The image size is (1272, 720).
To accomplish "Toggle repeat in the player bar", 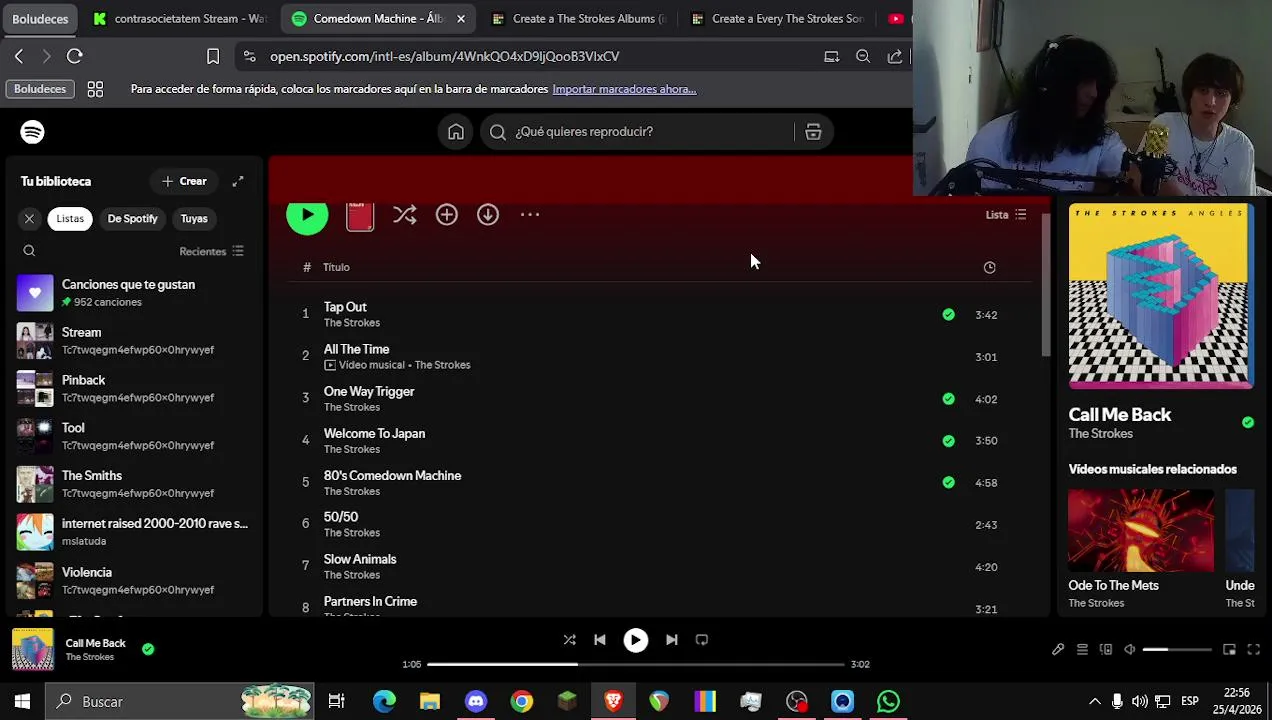I will [x=702, y=640].
